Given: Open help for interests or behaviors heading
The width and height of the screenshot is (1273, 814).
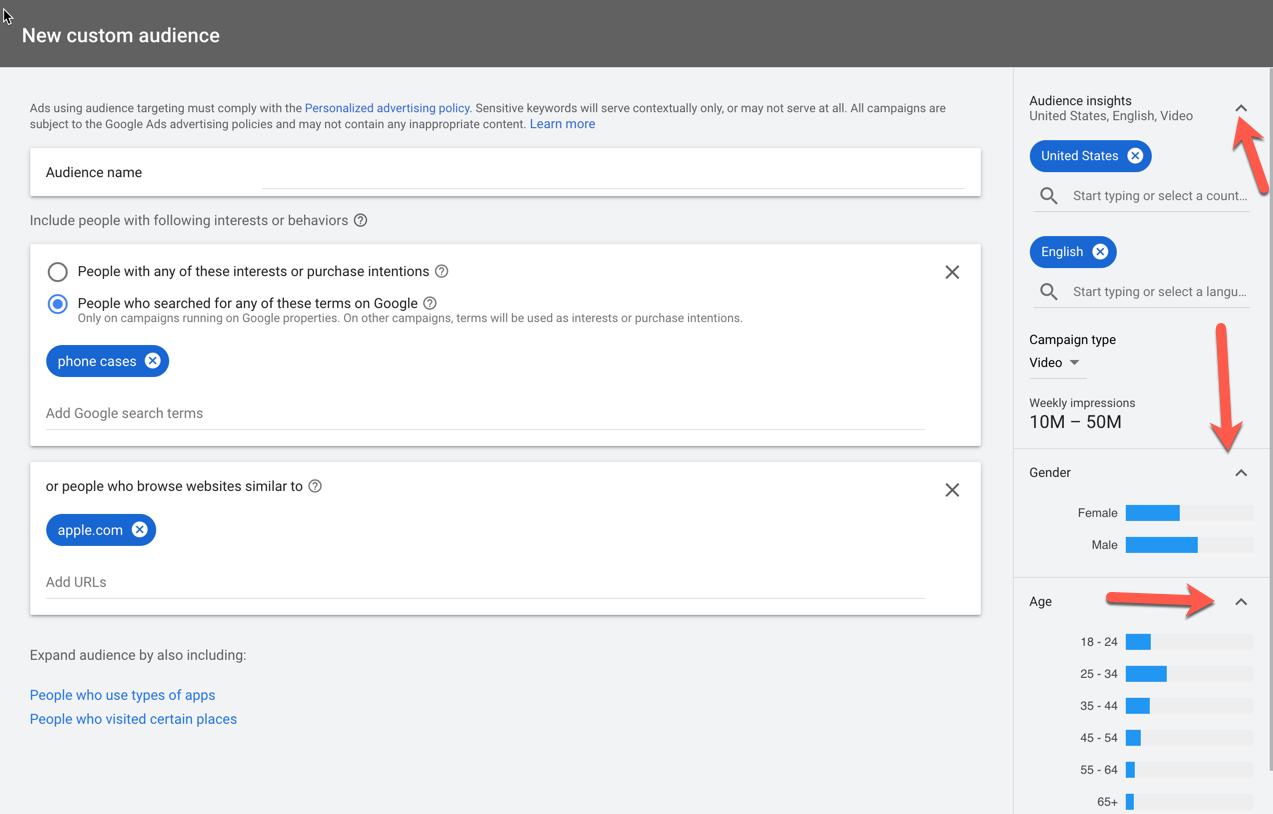Looking at the screenshot, I should point(361,220).
